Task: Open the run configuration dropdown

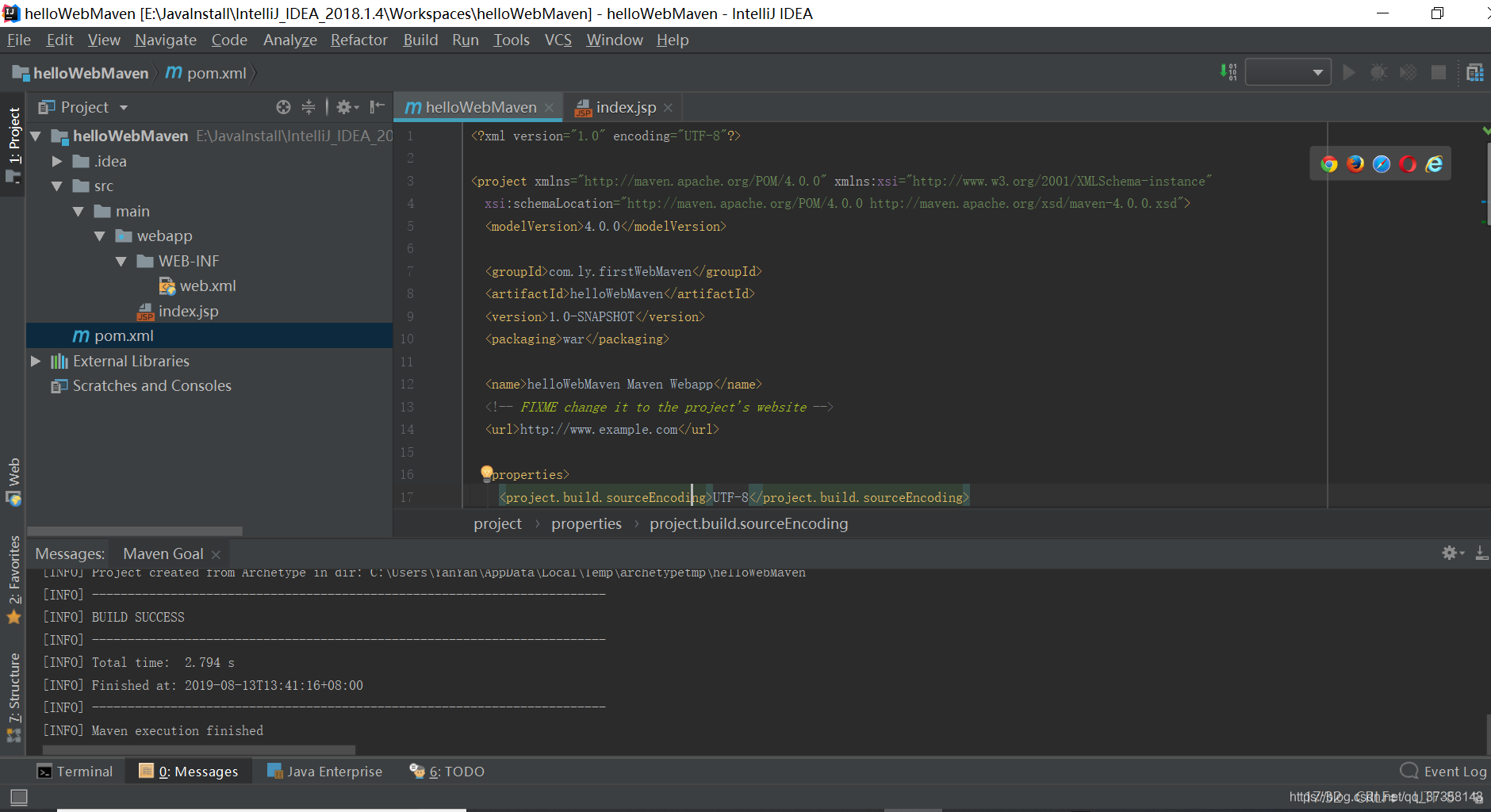Action: [x=1288, y=73]
